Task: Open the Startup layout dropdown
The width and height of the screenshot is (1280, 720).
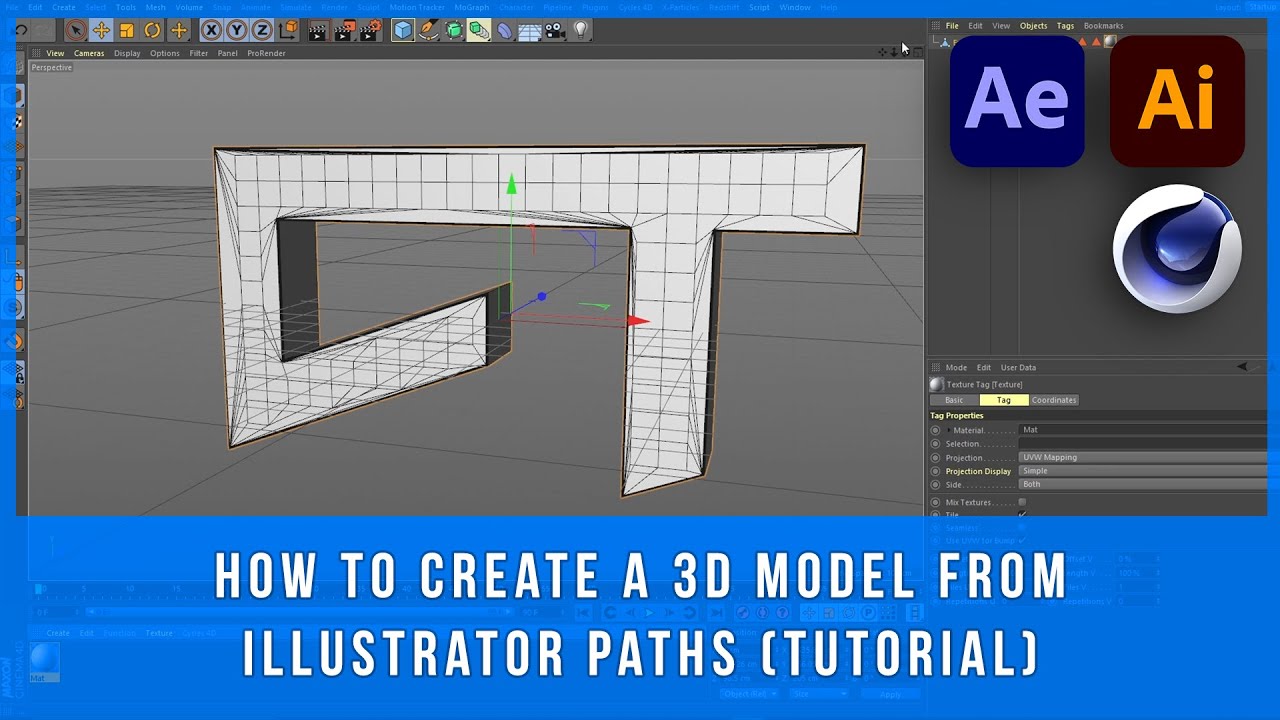Action: click(x=1264, y=7)
